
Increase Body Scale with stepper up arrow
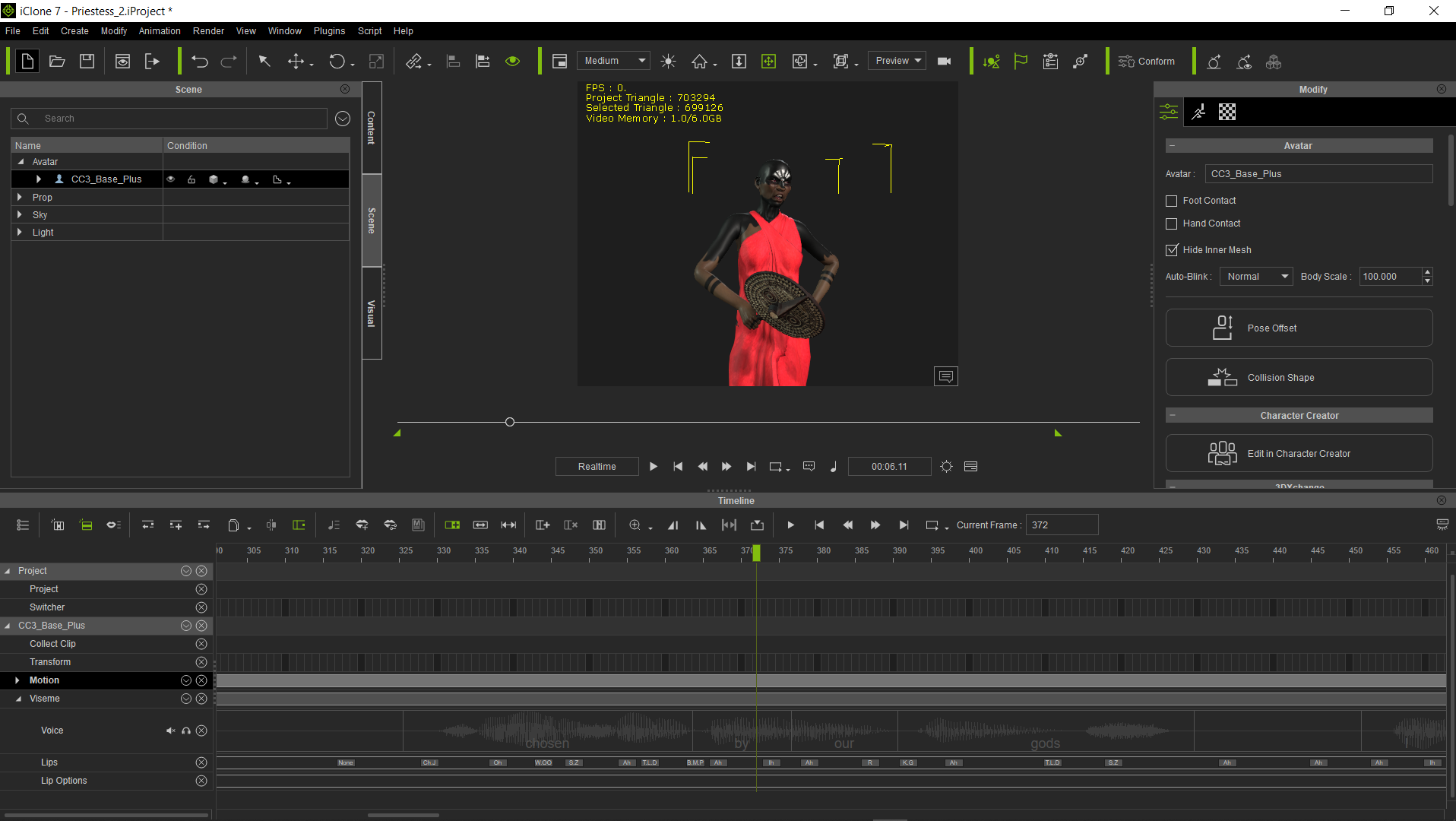[x=1427, y=272]
